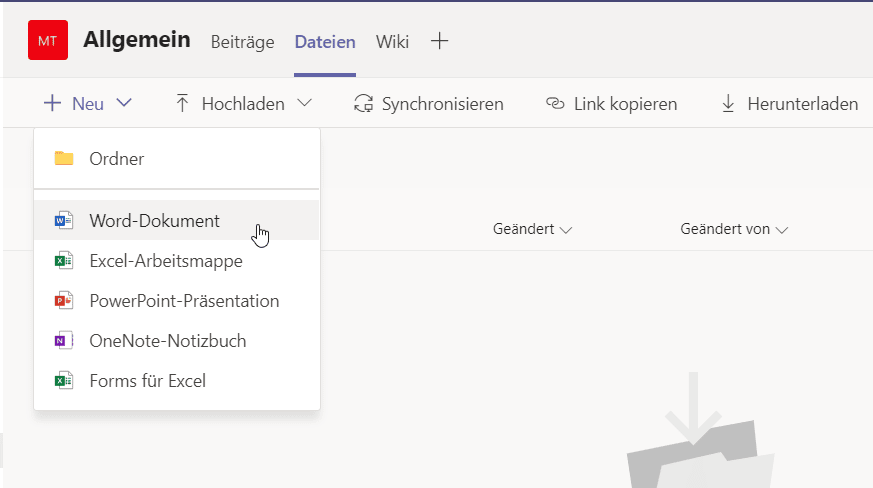This screenshot has height=488, width=873.
Task: Create a new PowerPoint-Präsentation
Action: point(176,301)
